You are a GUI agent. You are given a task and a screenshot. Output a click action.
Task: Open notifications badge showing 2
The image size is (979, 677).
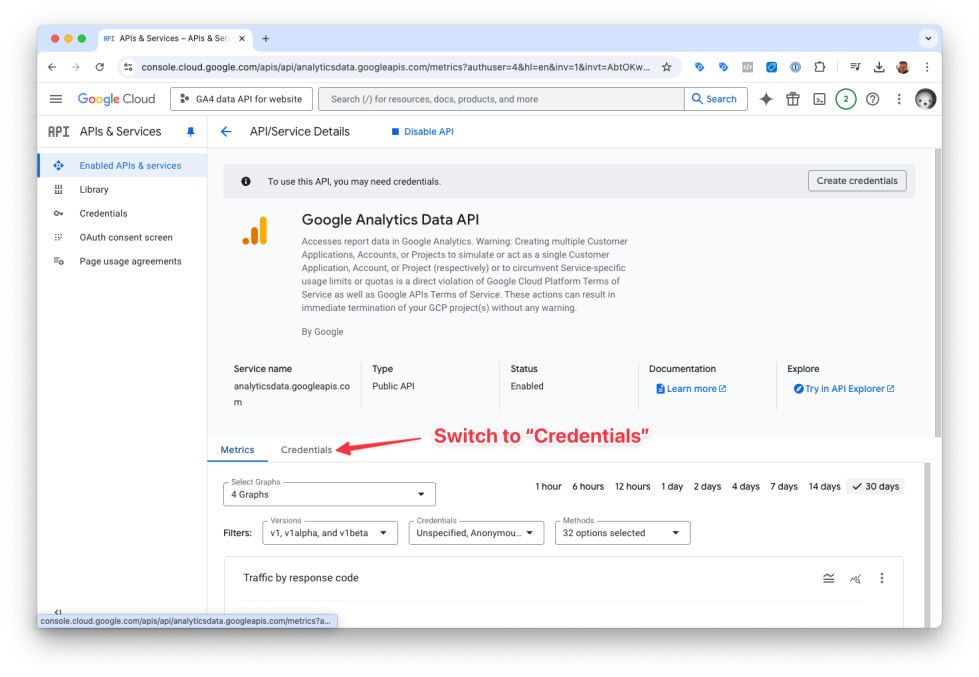[x=845, y=99]
